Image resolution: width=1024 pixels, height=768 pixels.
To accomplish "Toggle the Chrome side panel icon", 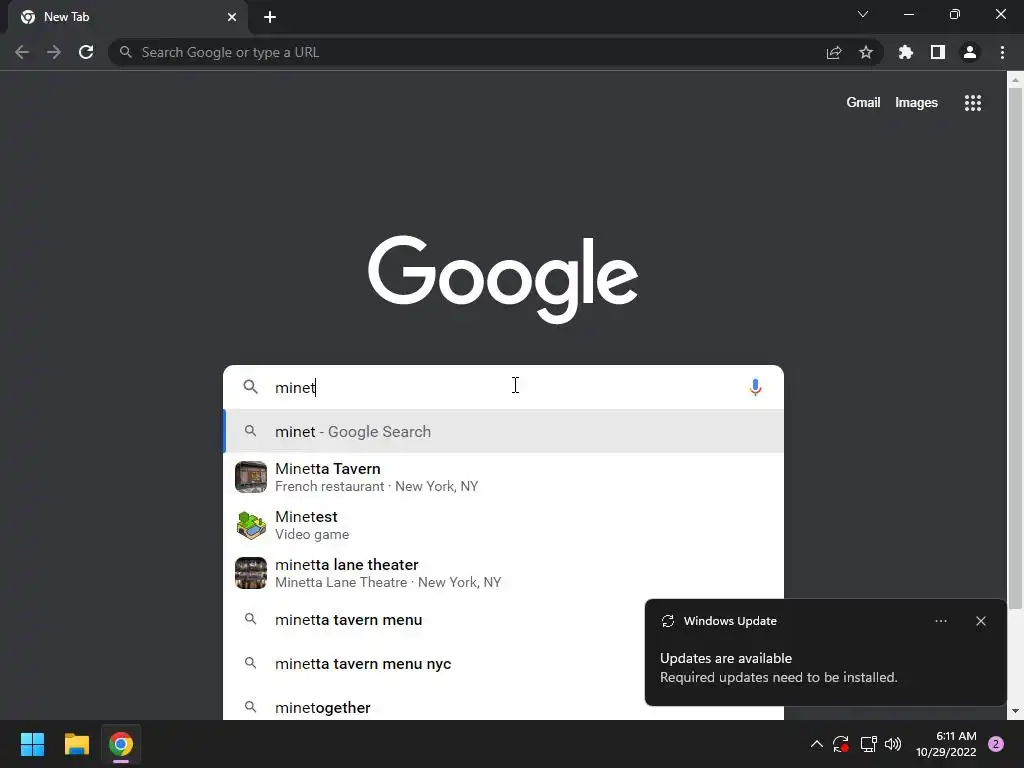I will [938, 52].
